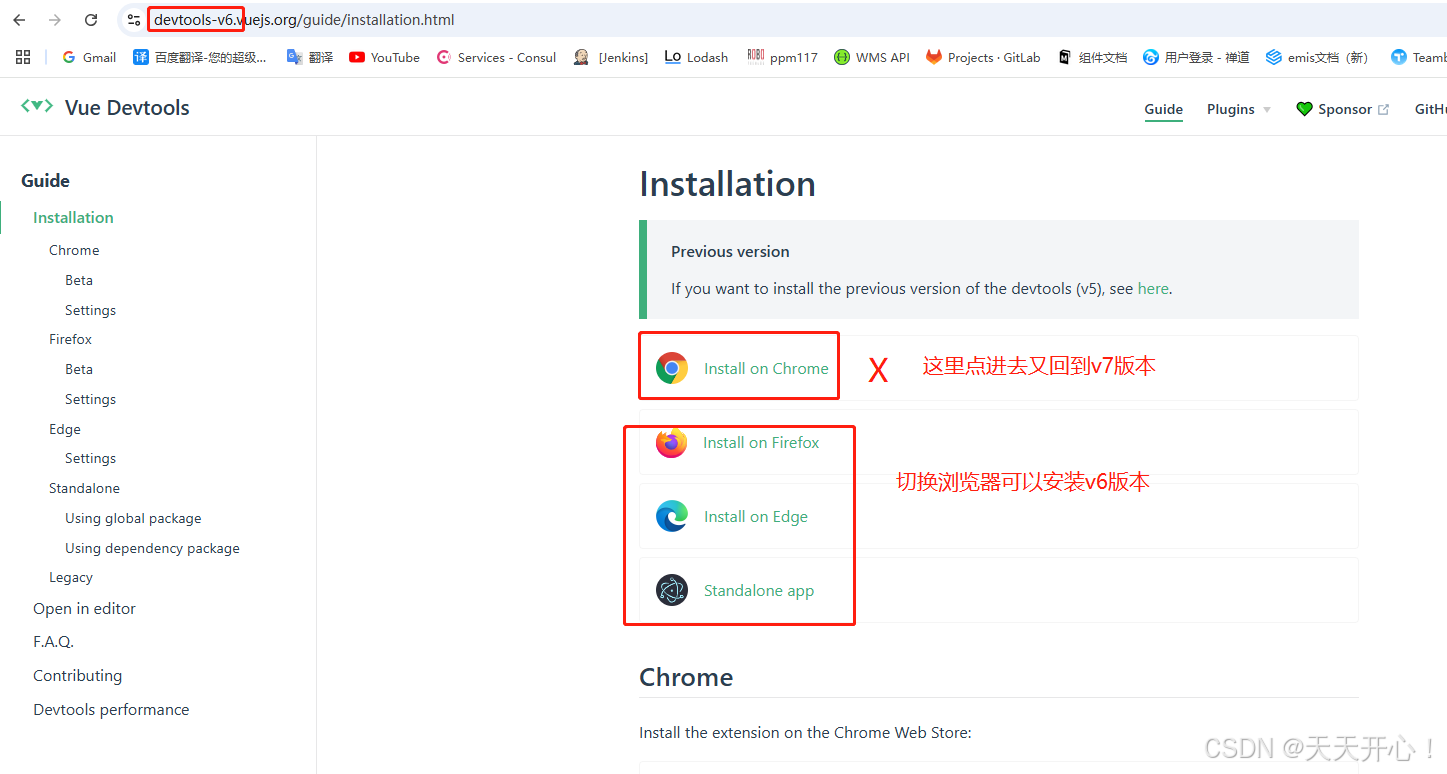
Task: Open the [Jenkins] bookmark
Action: (x=611, y=57)
